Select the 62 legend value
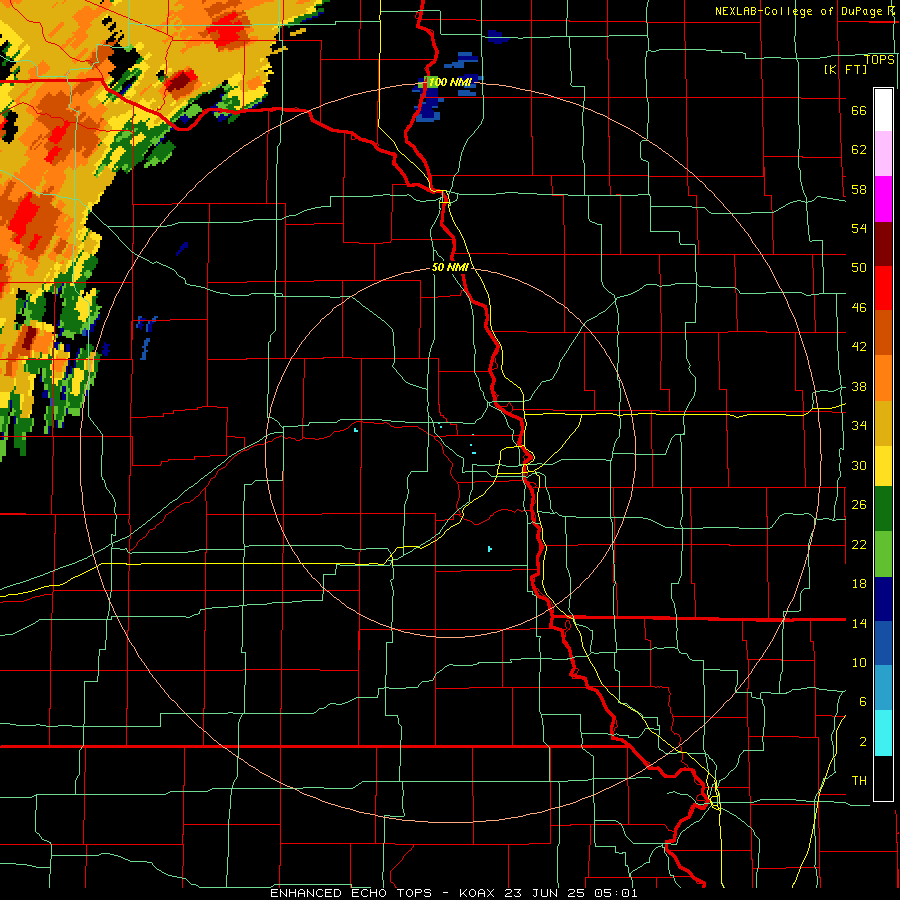 tap(859, 150)
